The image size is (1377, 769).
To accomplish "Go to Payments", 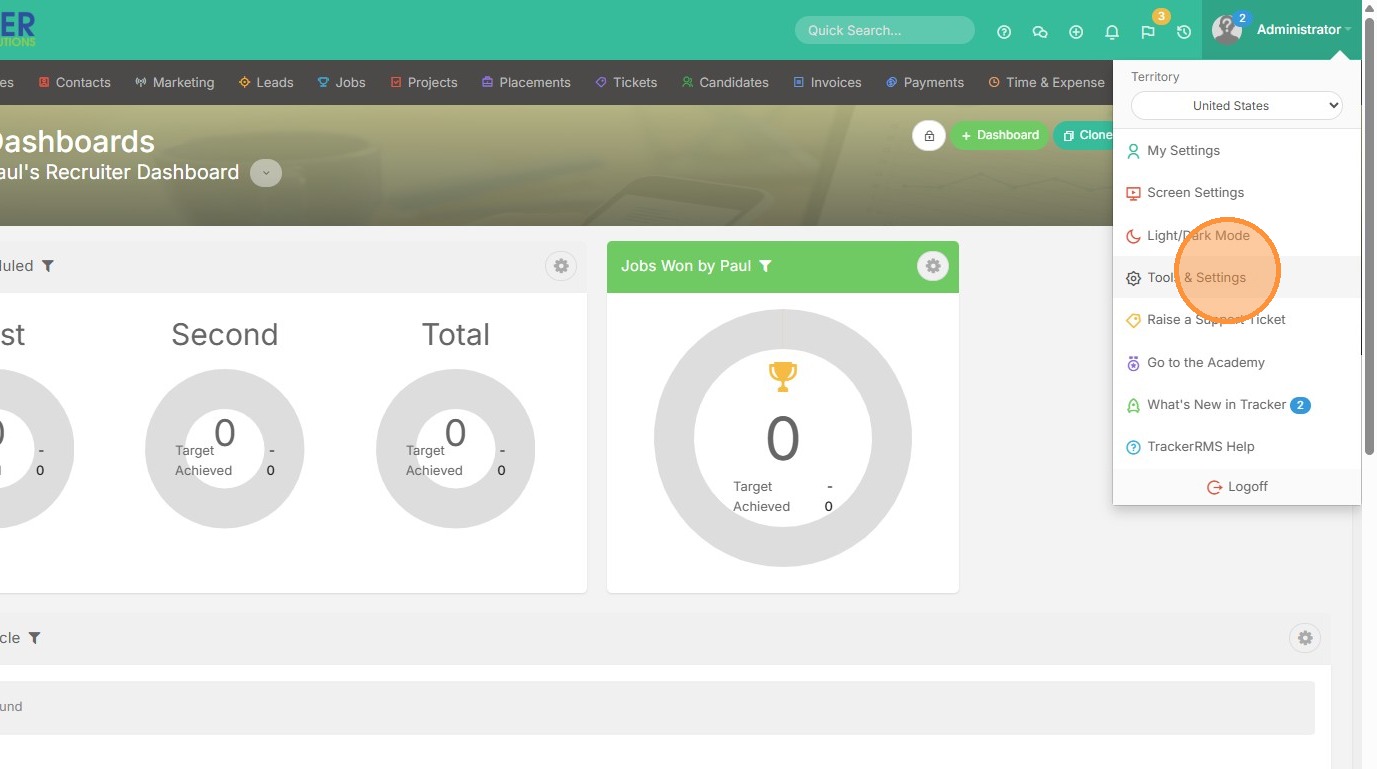I will [925, 82].
